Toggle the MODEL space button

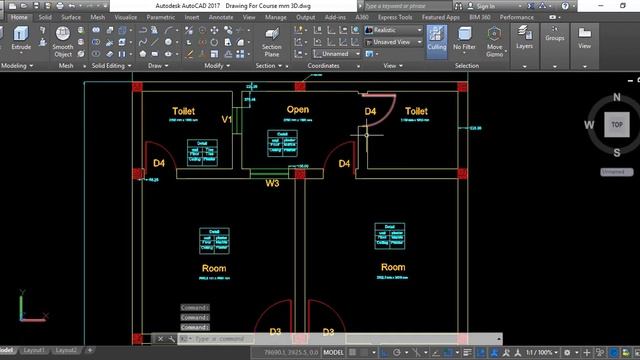tap(333, 352)
